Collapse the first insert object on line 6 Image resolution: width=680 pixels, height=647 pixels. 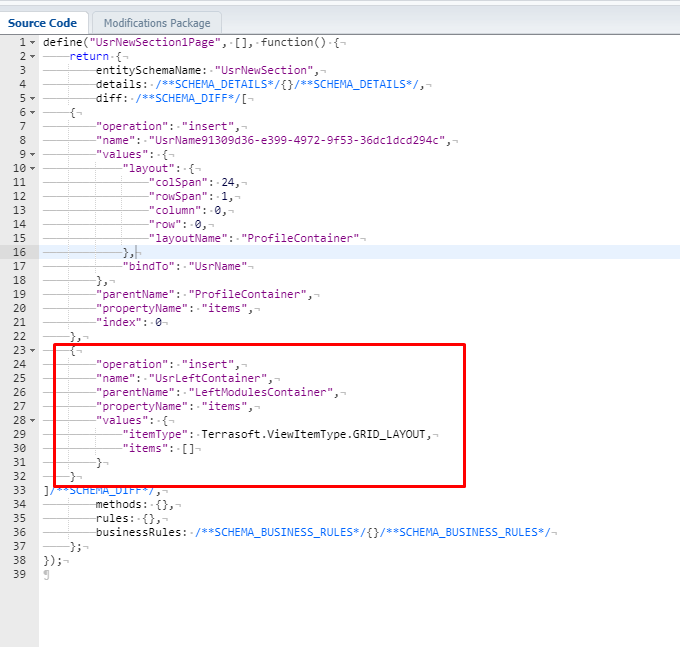[x=36, y=113]
